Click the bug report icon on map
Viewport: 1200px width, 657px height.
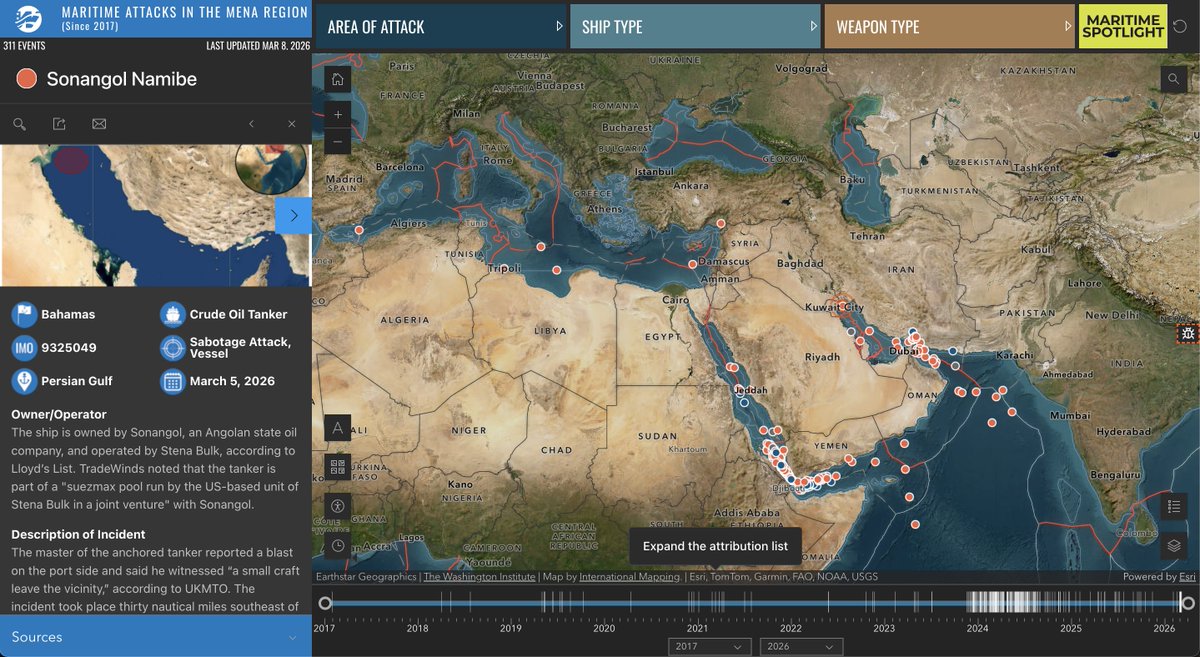point(1188,334)
